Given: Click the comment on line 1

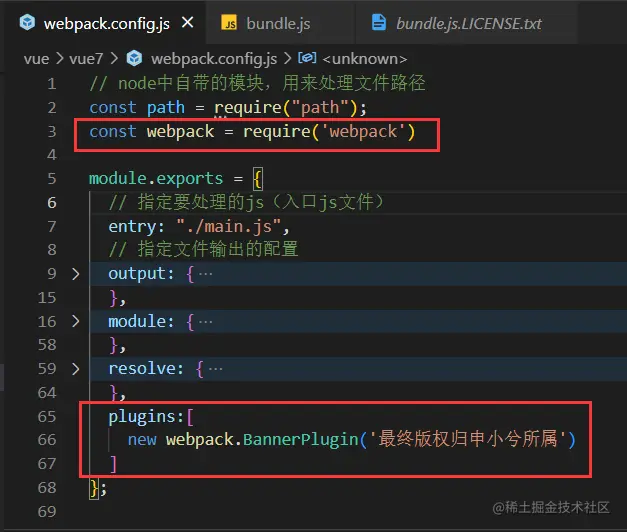Looking at the screenshot, I should coord(257,84).
